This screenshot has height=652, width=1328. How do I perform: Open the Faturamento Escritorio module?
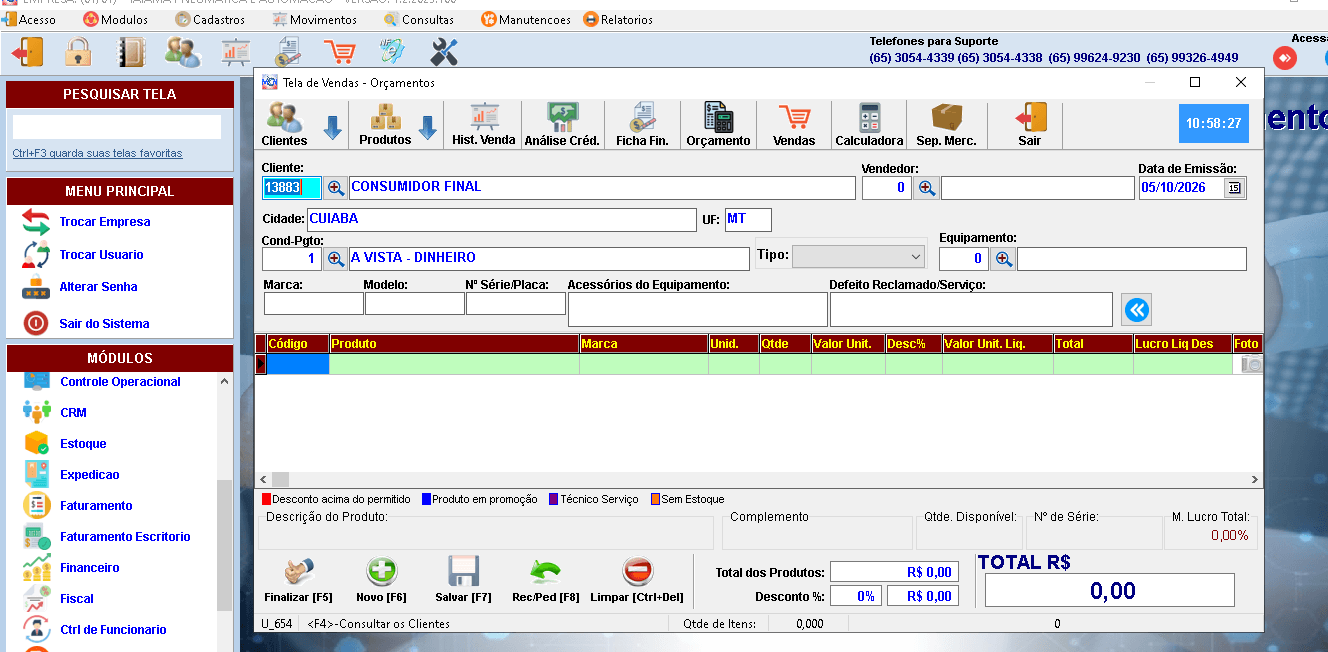click(125, 536)
